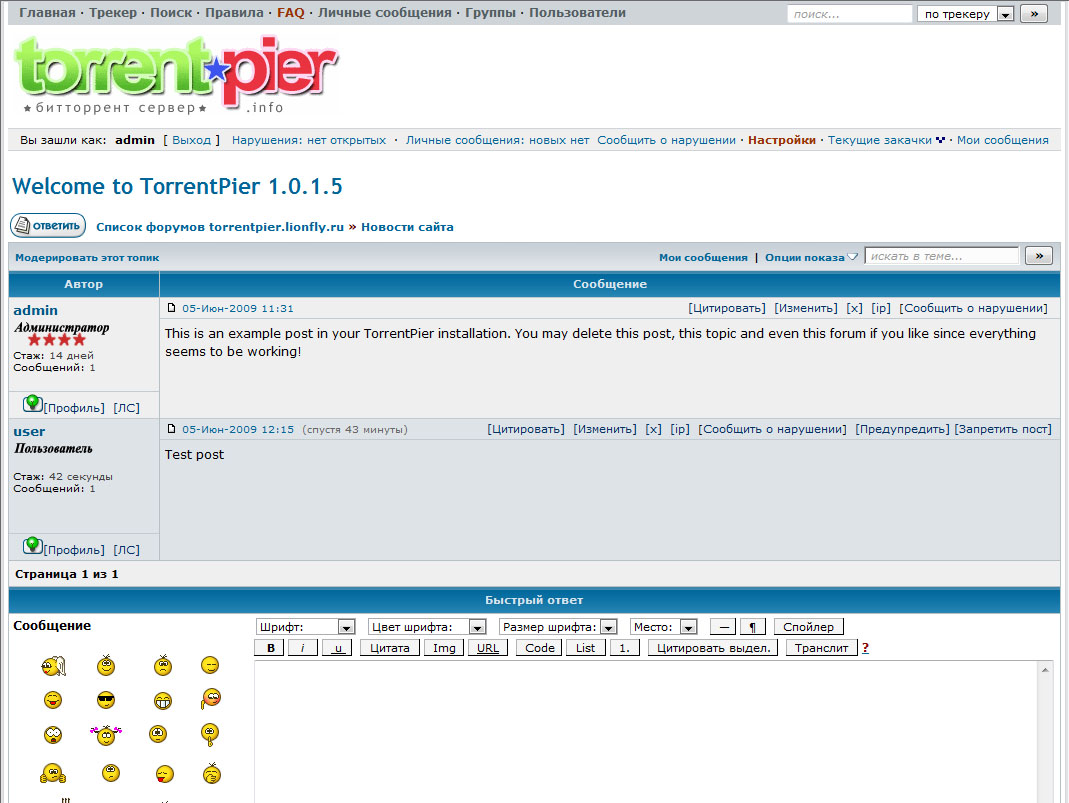Viewport: 1069px width, 803px height.
Task: Toggle bold formatting button B
Action: pos(269,648)
